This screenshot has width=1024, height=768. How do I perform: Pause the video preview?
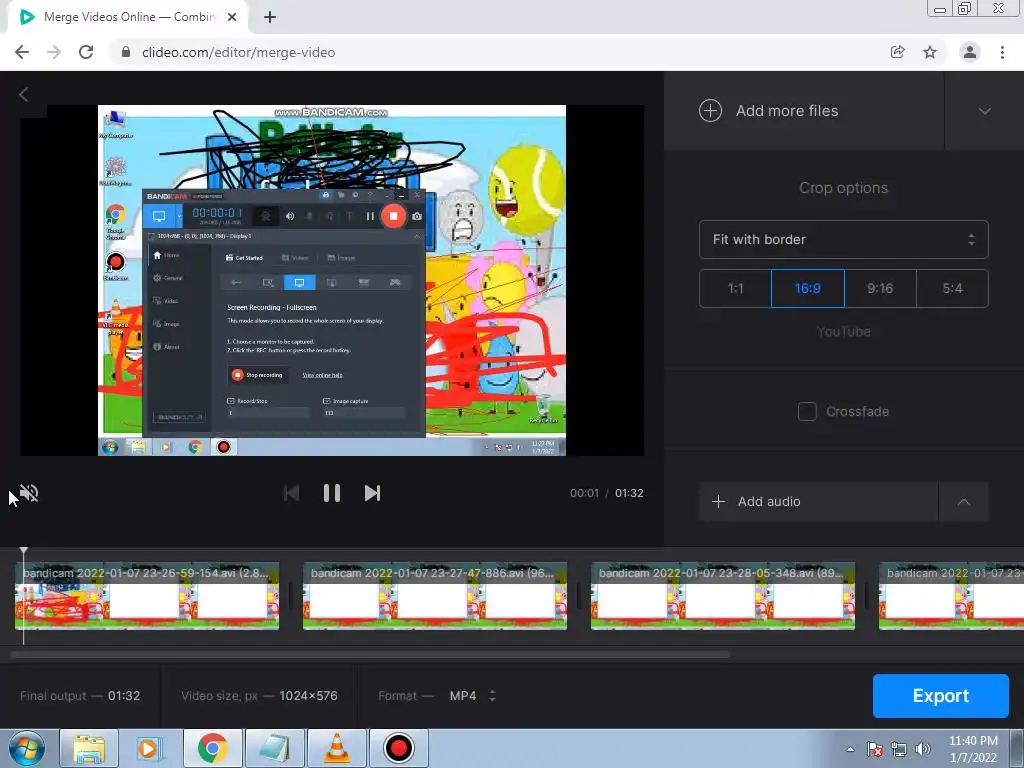coord(332,493)
